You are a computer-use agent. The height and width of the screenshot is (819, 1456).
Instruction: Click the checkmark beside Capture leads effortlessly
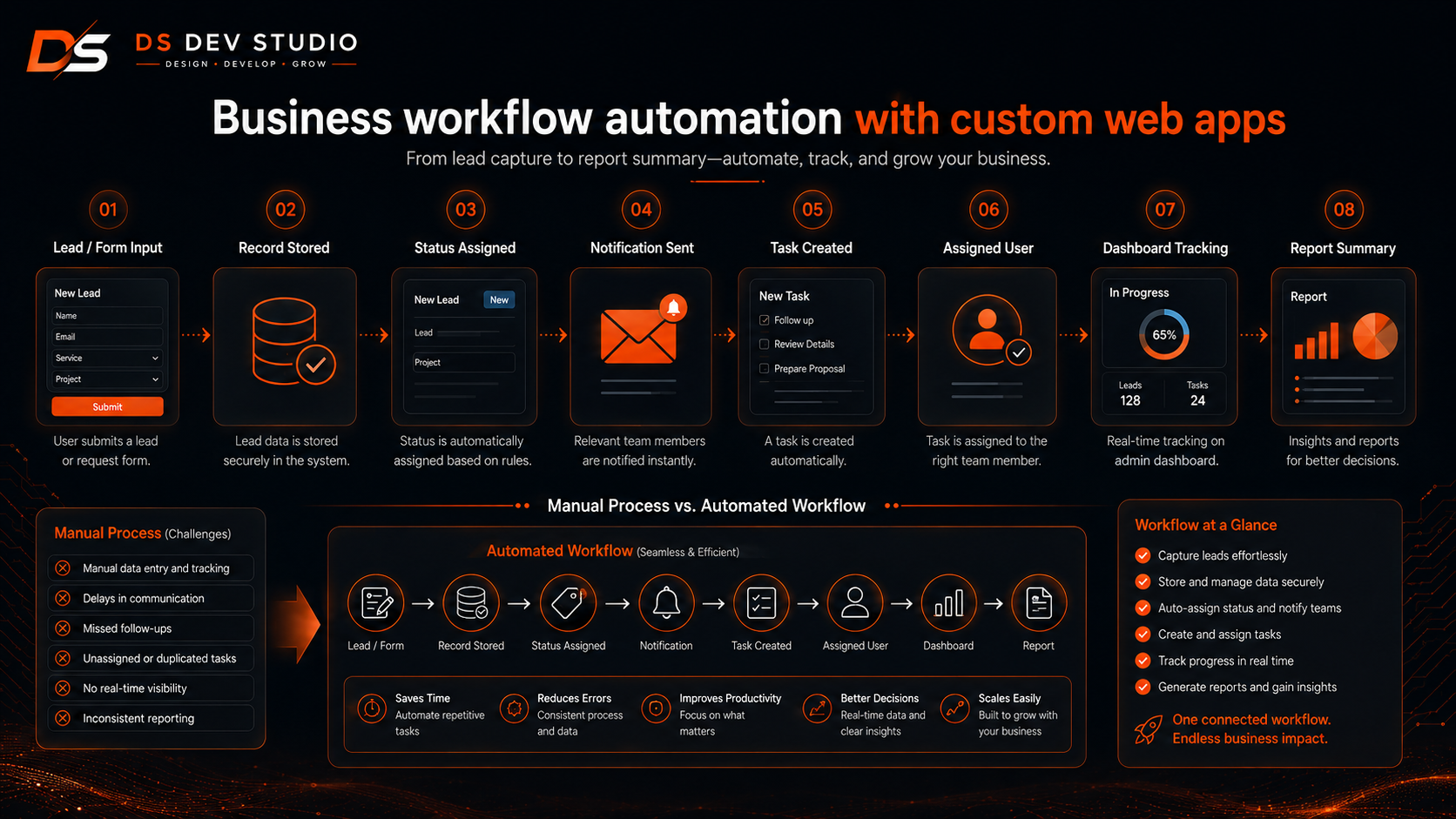(x=1143, y=555)
